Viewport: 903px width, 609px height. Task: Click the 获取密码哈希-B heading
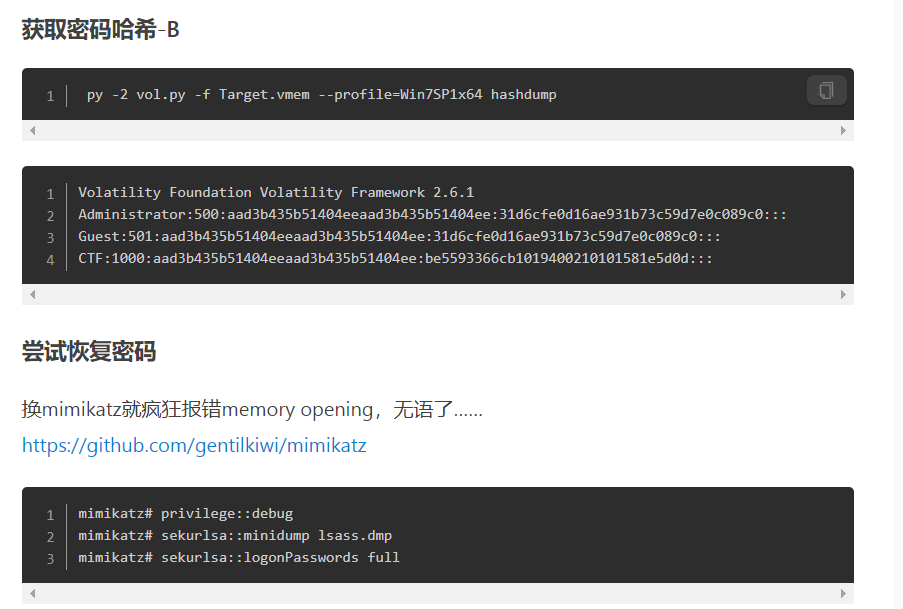101,29
